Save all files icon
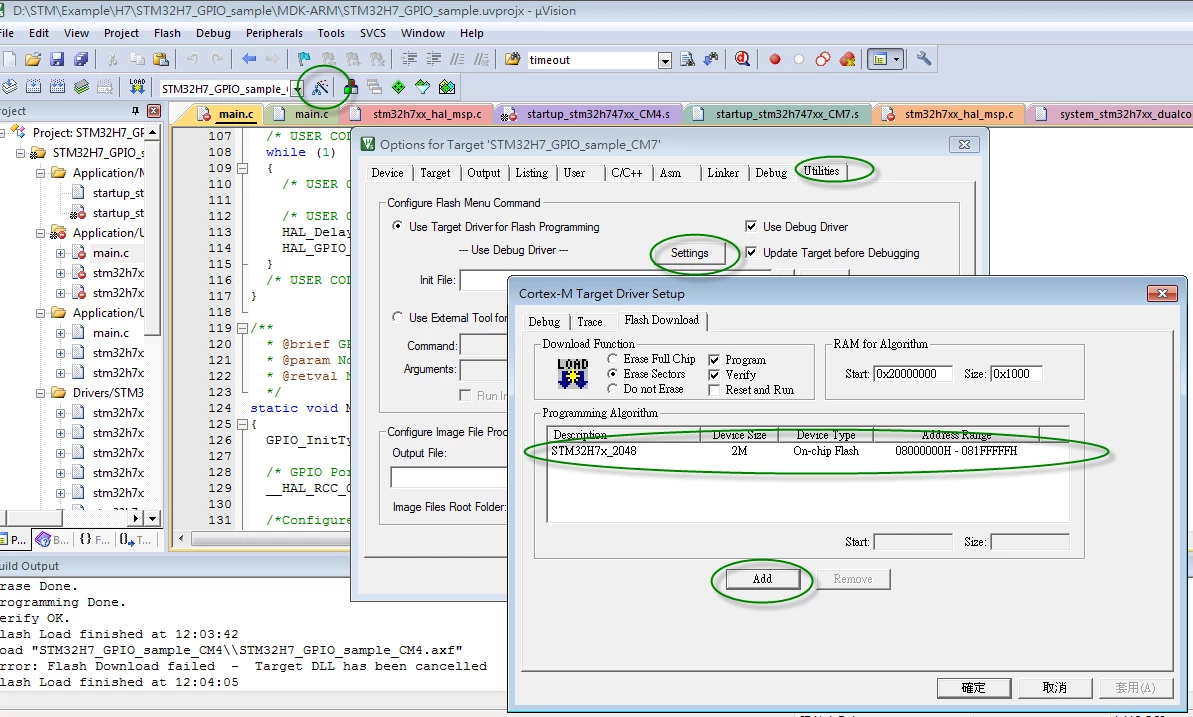This screenshot has width=1193, height=717. tap(81, 59)
